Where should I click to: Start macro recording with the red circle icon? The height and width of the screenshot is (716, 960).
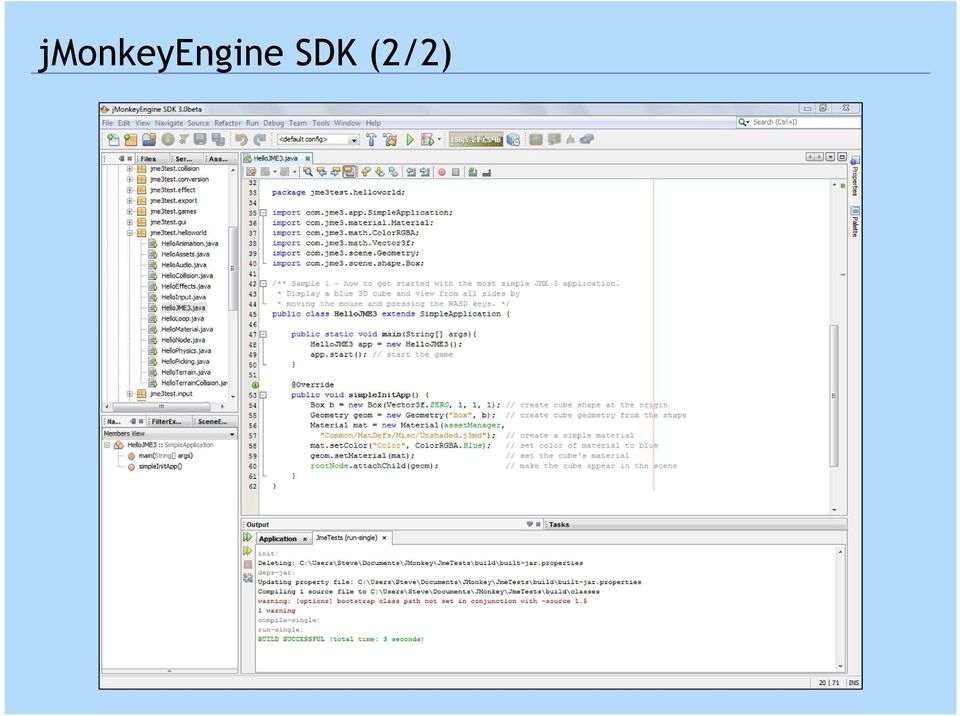point(441,172)
